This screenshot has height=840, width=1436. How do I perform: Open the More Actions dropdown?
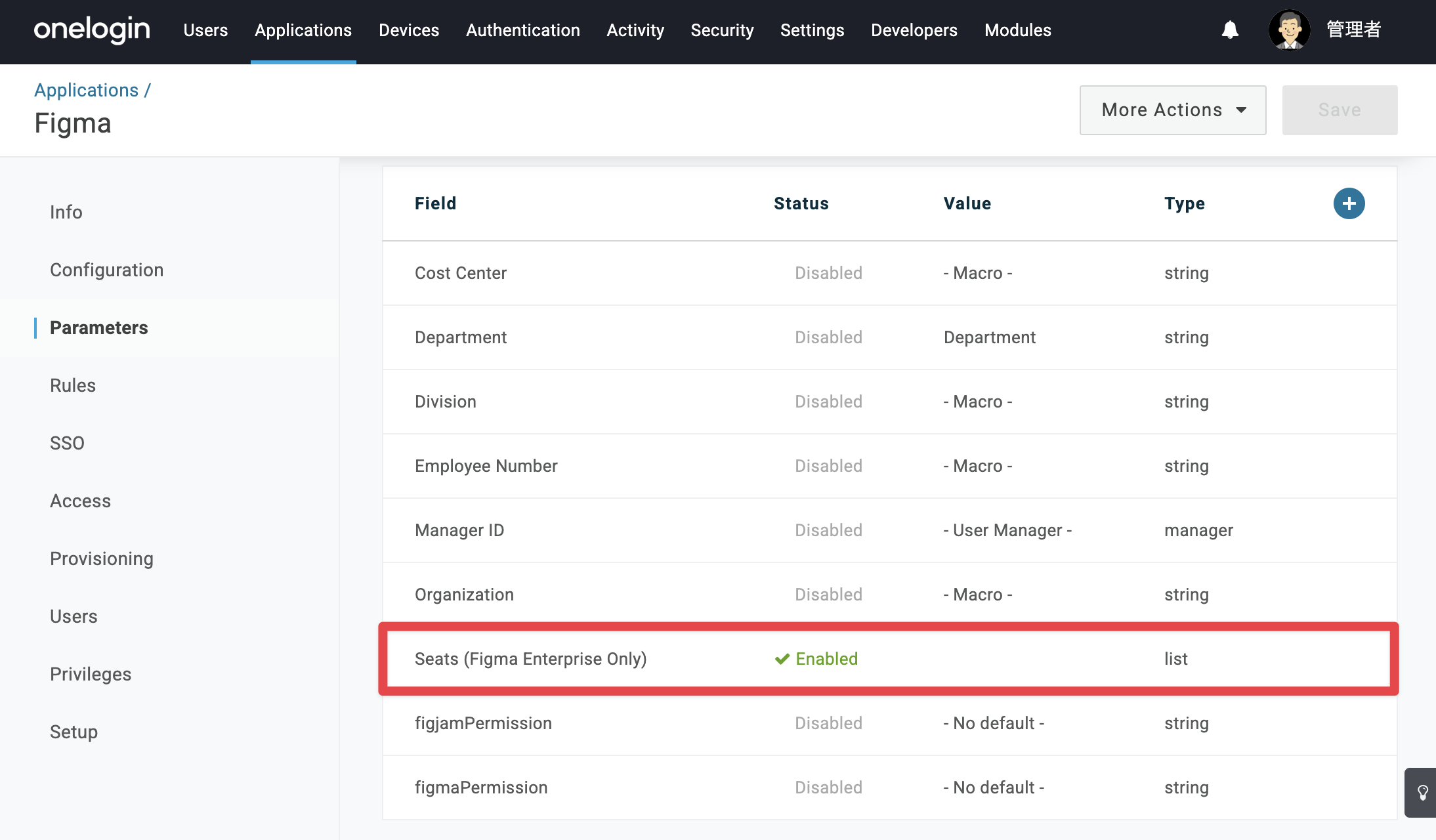pos(1173,110)
